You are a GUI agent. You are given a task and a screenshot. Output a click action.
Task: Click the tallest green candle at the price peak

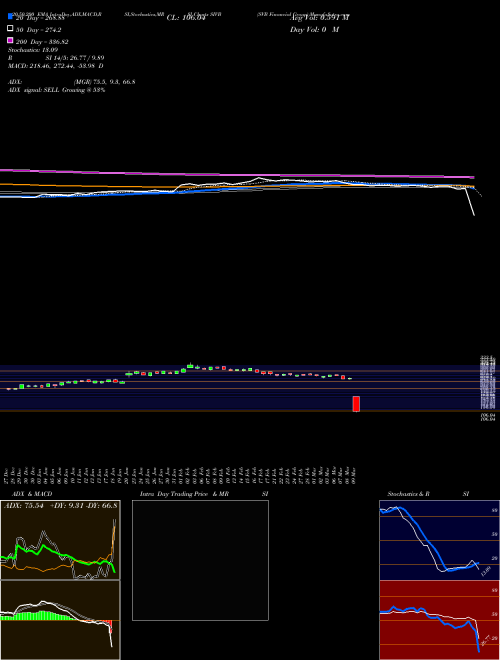pyautogui.click(x=190, y=366)
